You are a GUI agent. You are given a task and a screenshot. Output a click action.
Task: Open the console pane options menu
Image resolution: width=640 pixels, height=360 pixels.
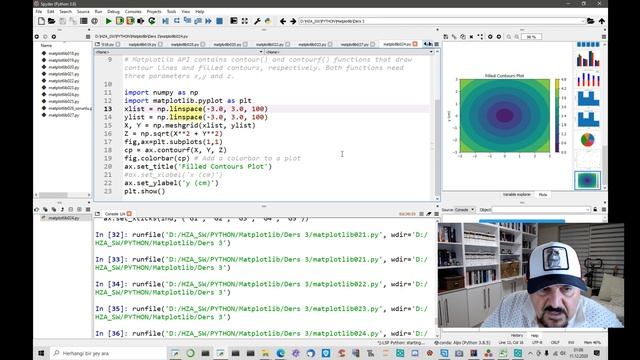click(436, 213)
